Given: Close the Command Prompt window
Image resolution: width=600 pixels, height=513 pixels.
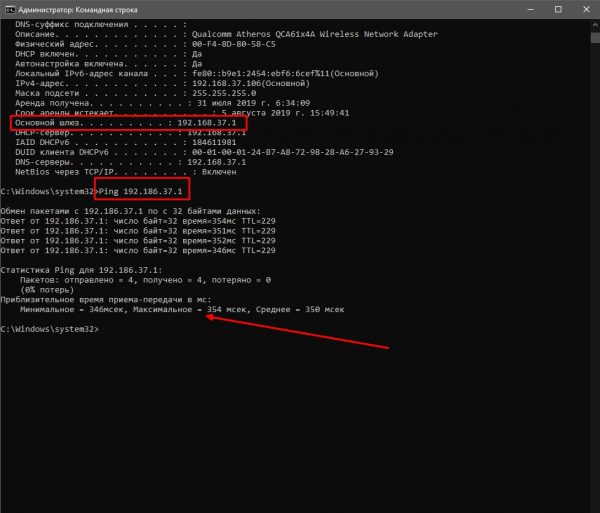Looking at the screenshot, I should click(x=586, y=10).
